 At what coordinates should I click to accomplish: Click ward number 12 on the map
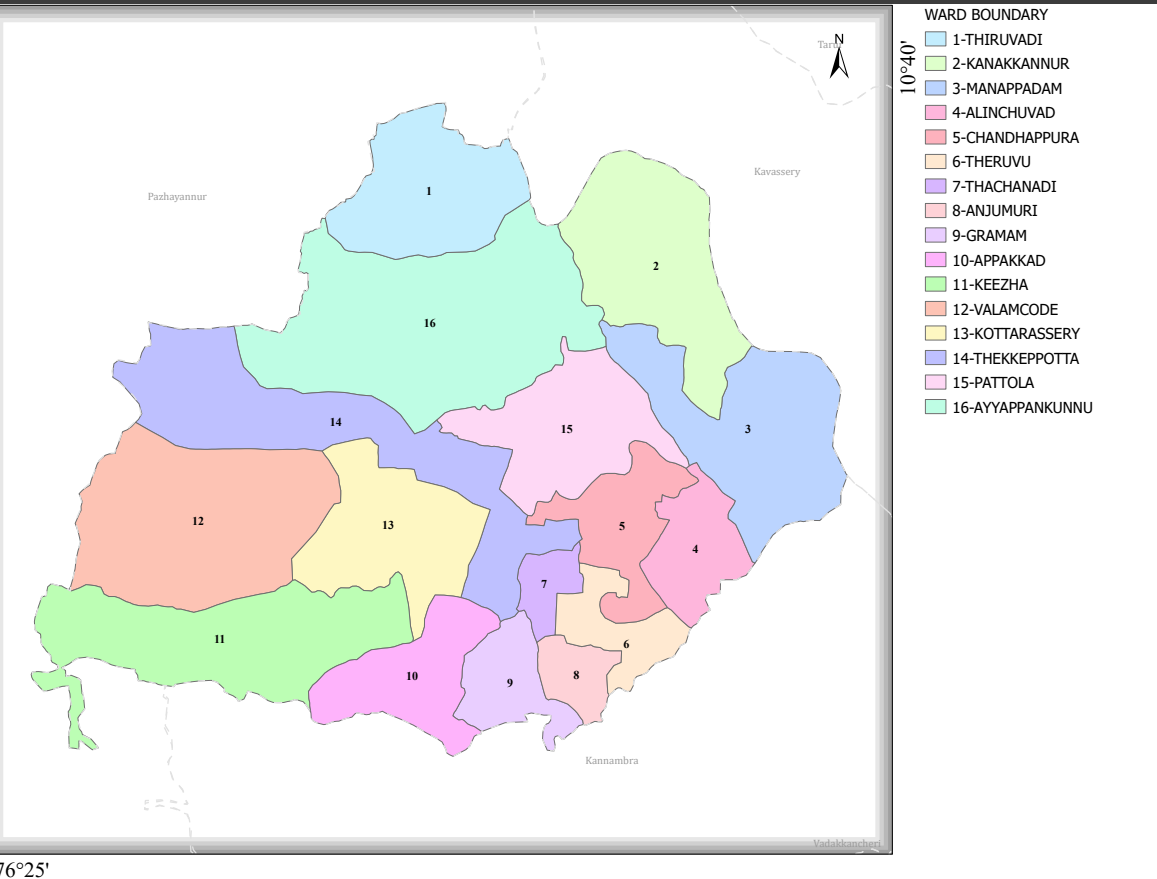tap(198, 521)
